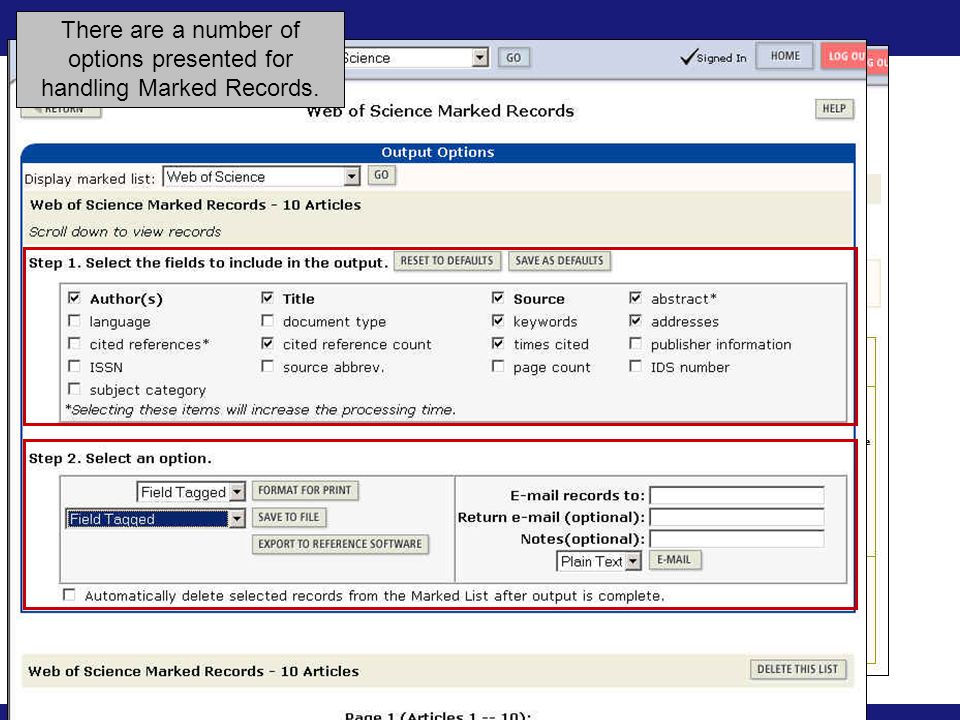
Task: Enable the IDS number checkbox
Action: pyautogui.click(x=636, y=366)
